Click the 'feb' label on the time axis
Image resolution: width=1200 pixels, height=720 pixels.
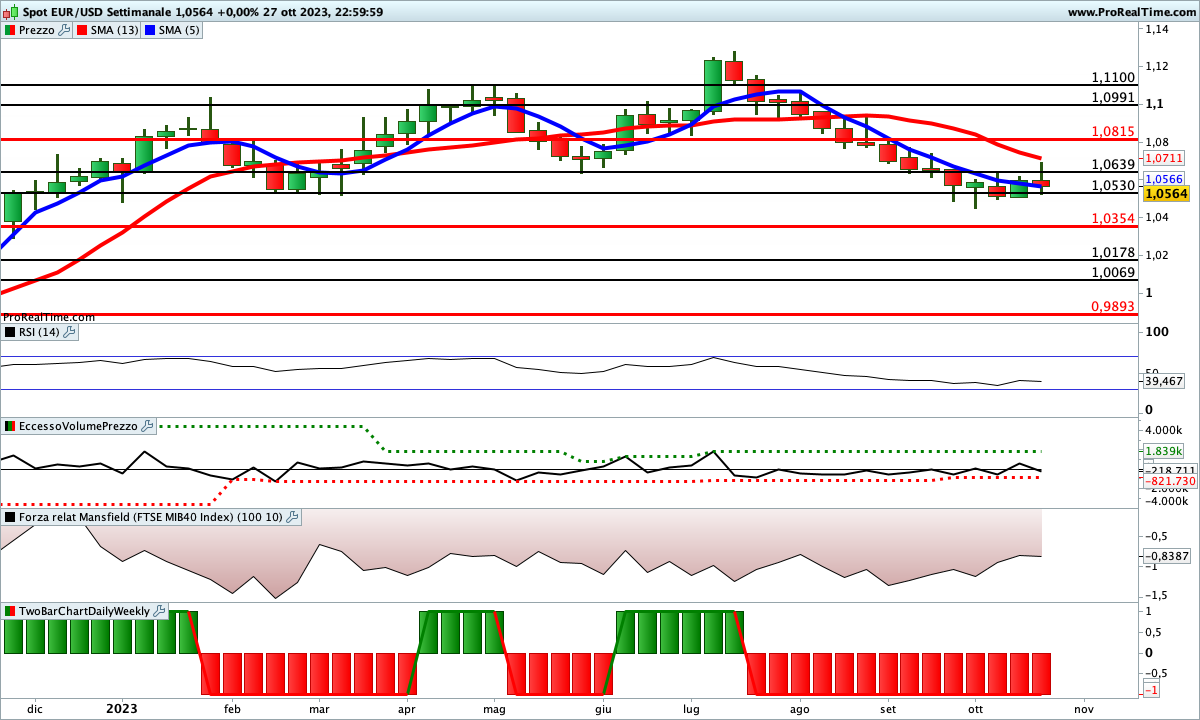tap(233, 708)
